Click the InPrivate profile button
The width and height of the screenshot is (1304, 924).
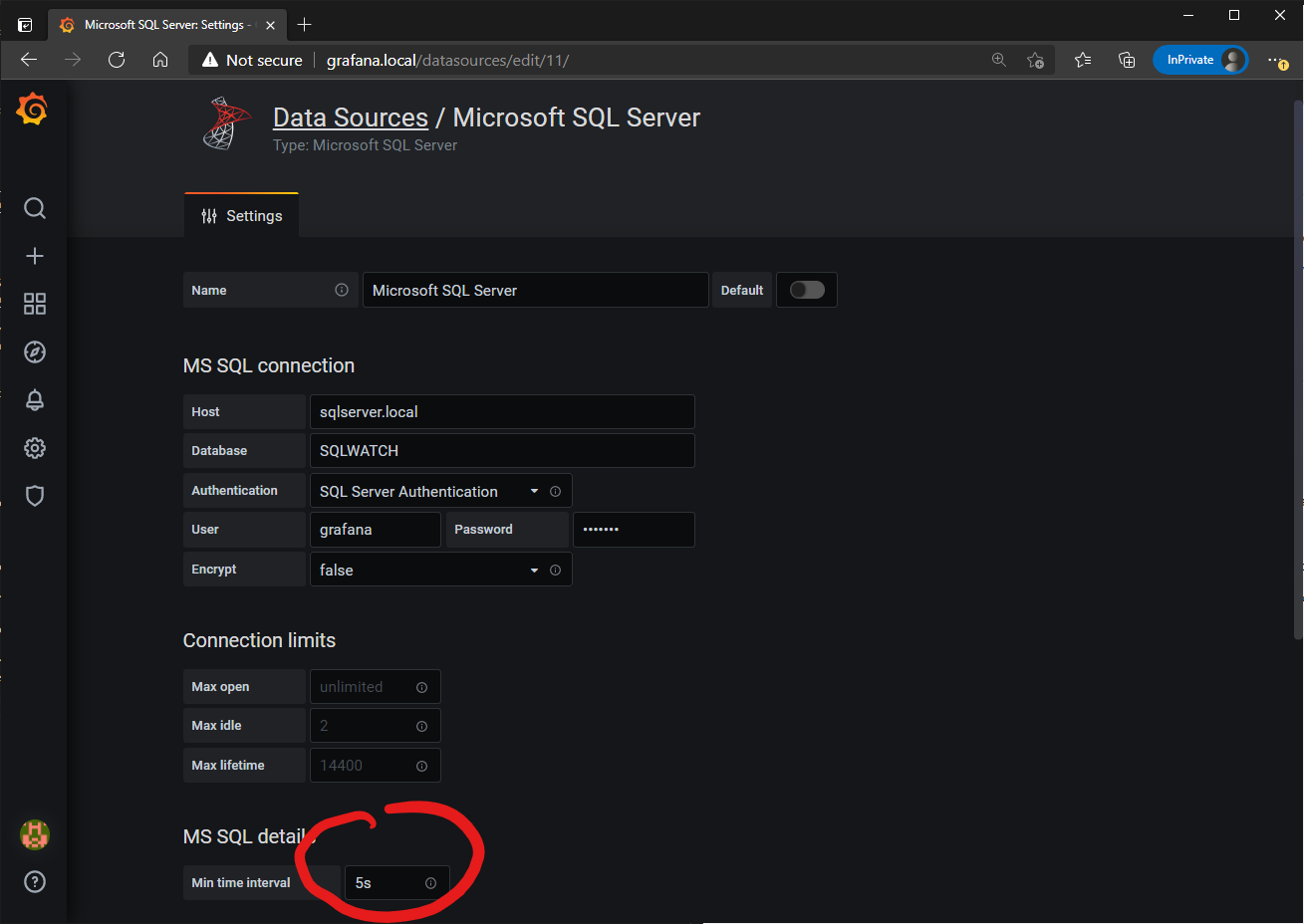1200,60
